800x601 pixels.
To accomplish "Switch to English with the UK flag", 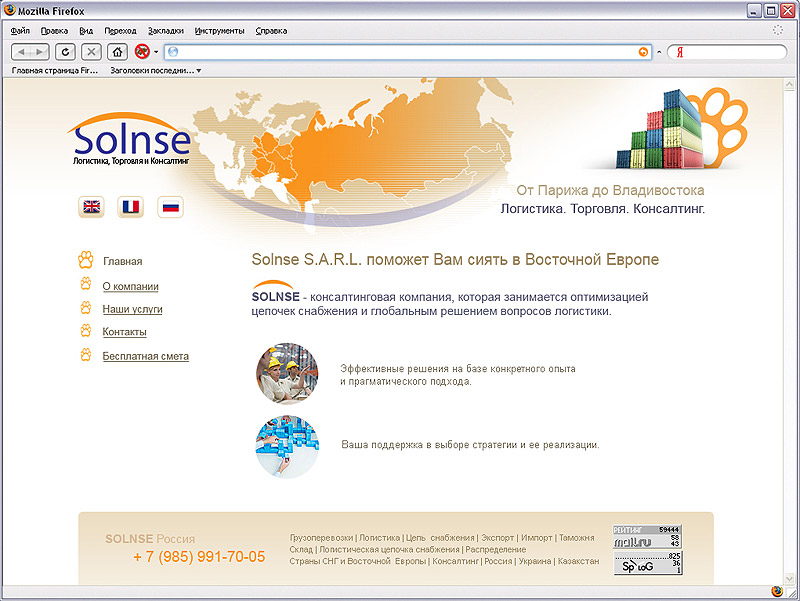I will coord(91,207).
